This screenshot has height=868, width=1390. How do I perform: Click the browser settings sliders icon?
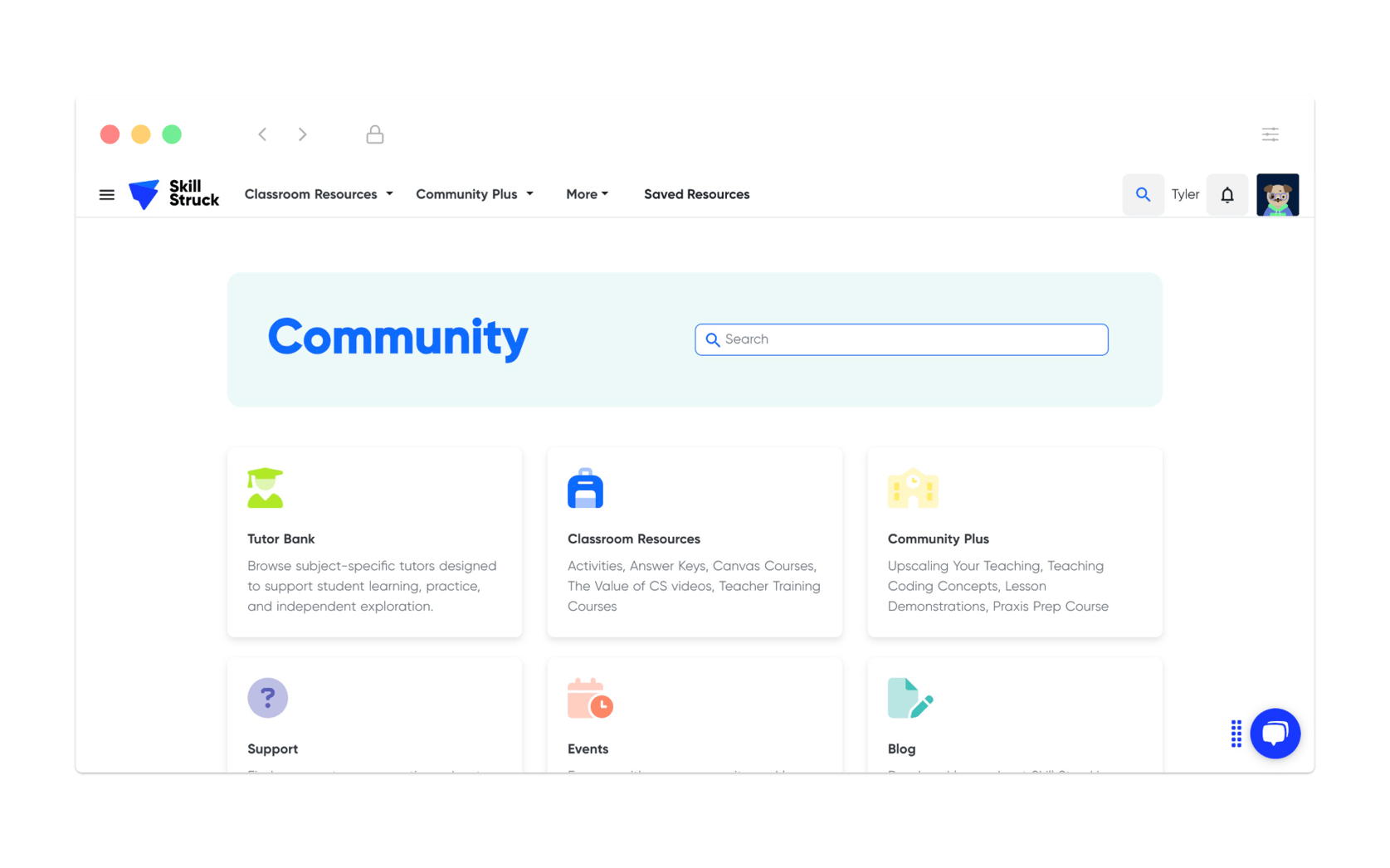click(1270, 134)
